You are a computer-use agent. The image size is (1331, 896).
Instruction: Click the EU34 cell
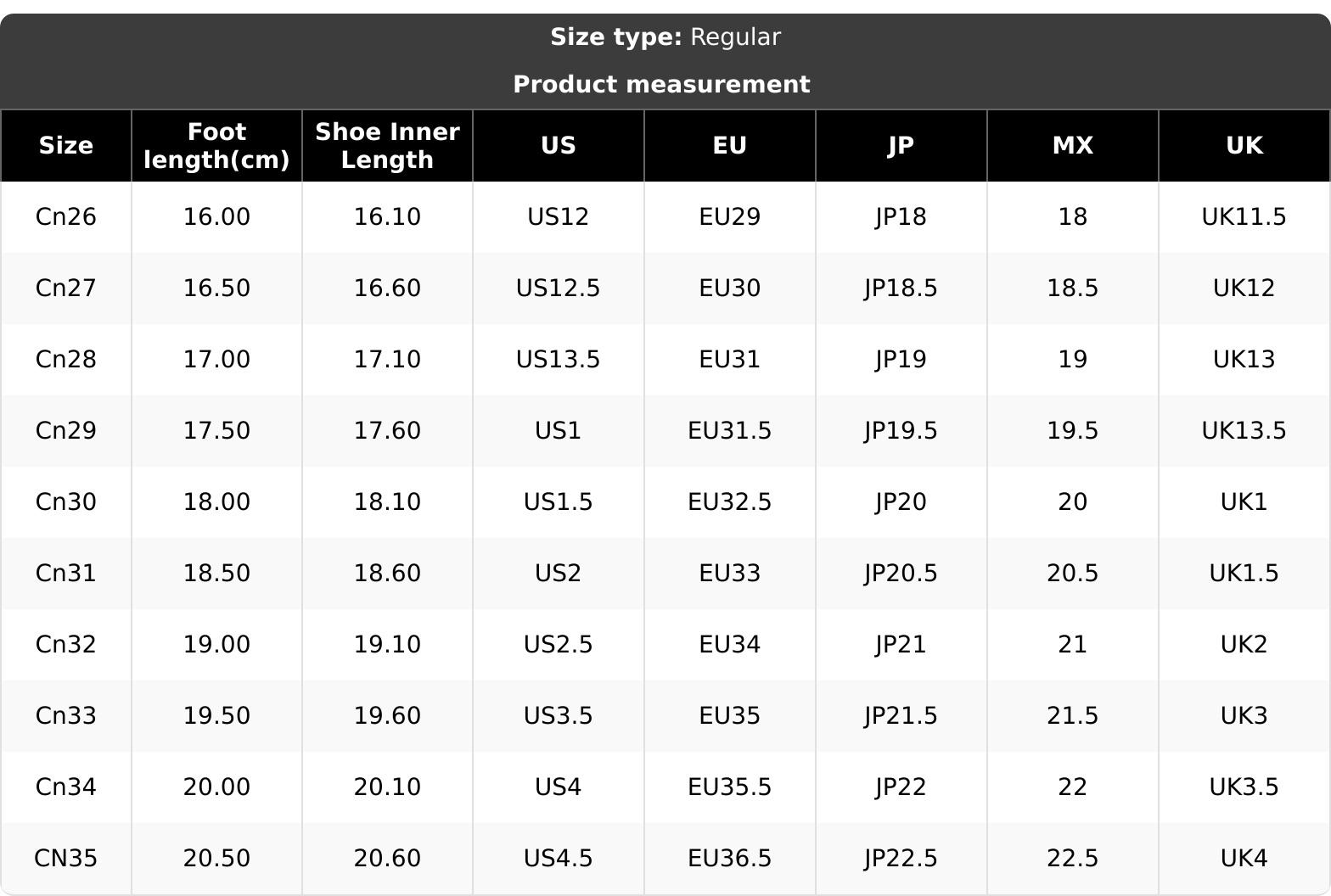730,645
